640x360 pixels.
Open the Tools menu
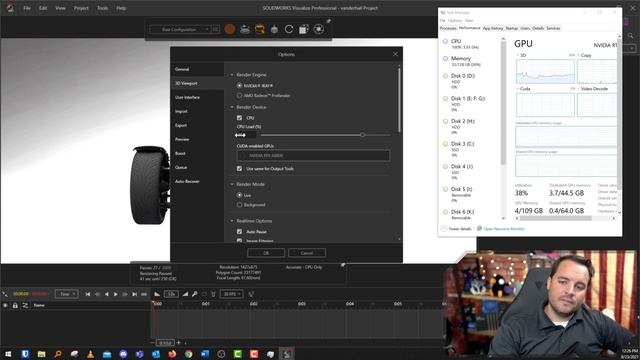tap(102, 8)
